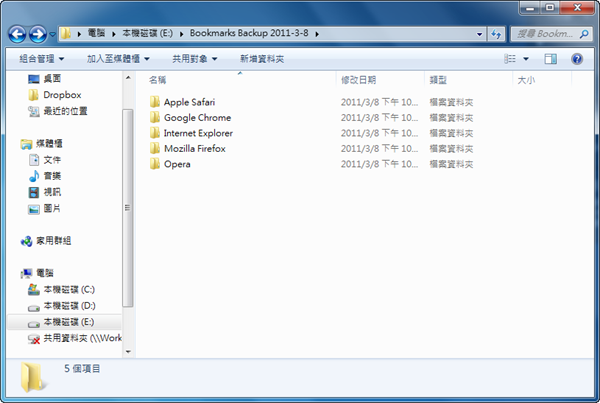
Task: Click the 5 個項目 status text
Action: pyautogui.click(x=82, y=369)
